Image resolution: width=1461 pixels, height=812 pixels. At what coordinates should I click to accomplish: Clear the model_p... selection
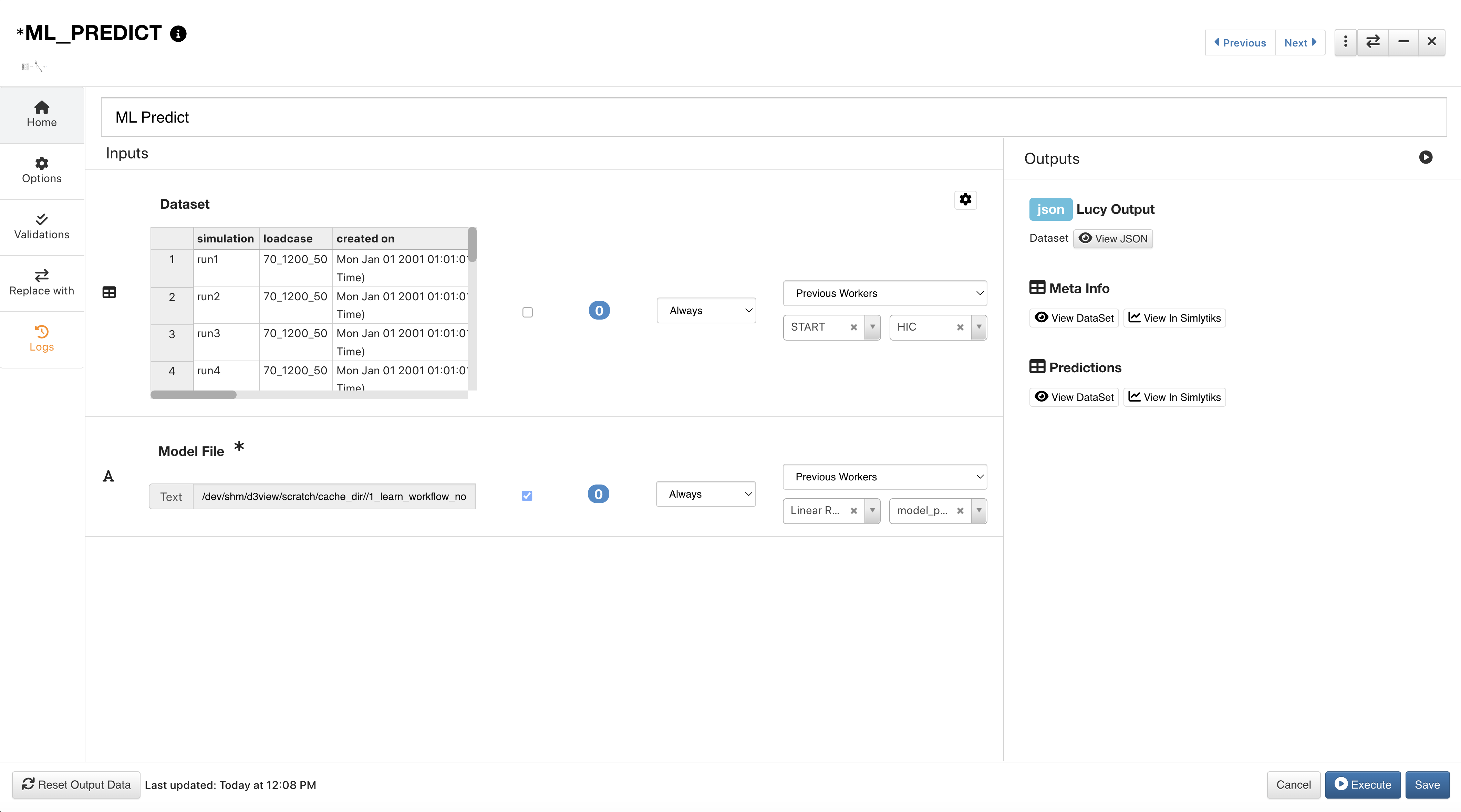[960, 511]
